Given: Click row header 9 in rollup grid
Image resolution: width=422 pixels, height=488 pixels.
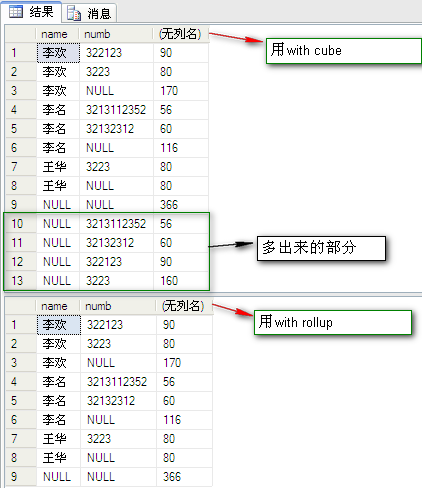Looking at the screenshot, I should (21, 477).
